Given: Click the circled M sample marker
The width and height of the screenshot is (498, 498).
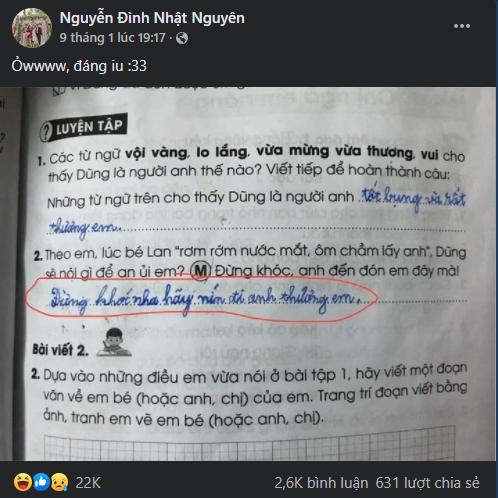Looking at the screenshot, I should [x=200, y=270].
